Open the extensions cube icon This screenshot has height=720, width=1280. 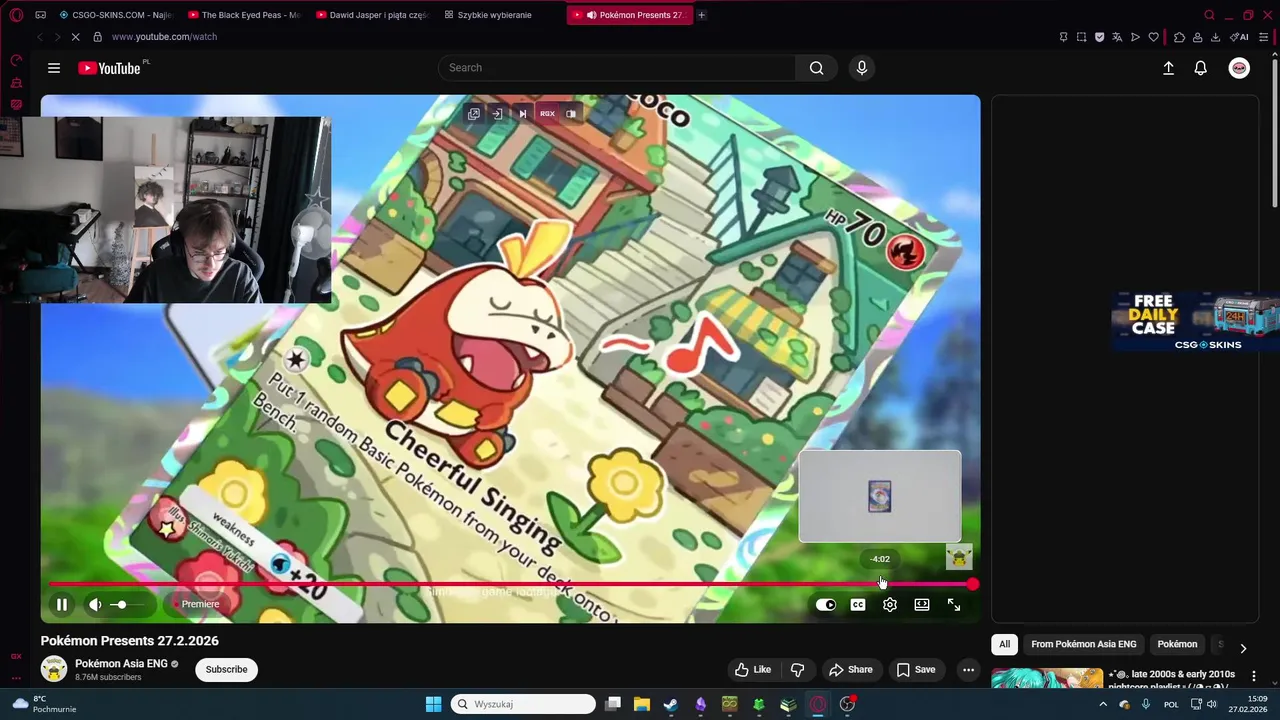(1179, 37)
